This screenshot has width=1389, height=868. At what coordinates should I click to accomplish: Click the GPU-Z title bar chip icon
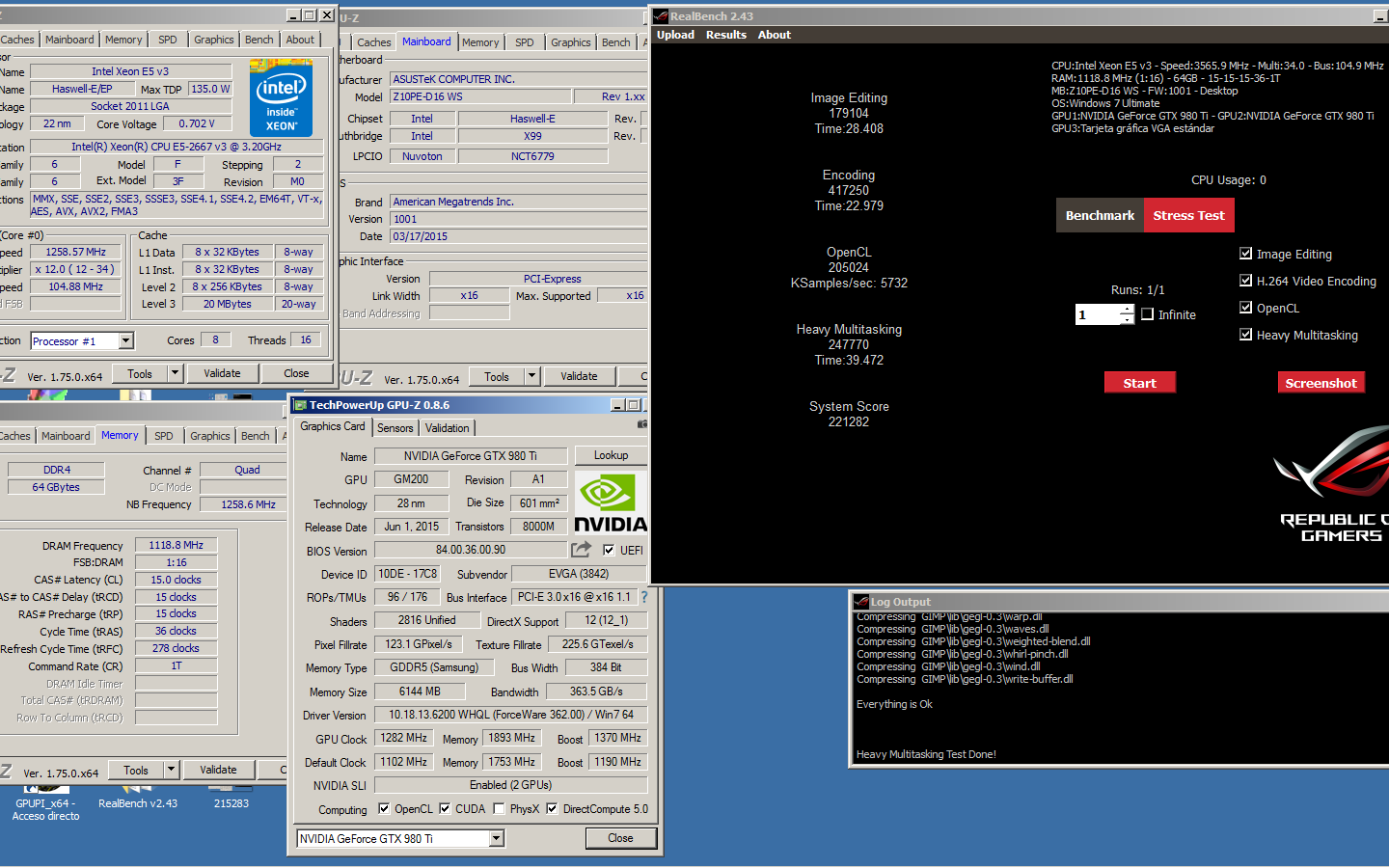click(300, 405)
